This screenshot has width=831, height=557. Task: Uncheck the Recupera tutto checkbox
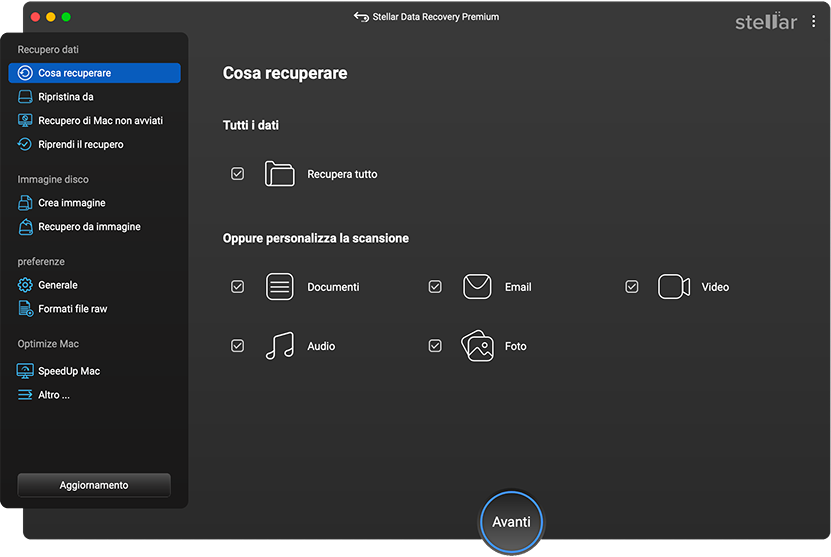[237, 174]
